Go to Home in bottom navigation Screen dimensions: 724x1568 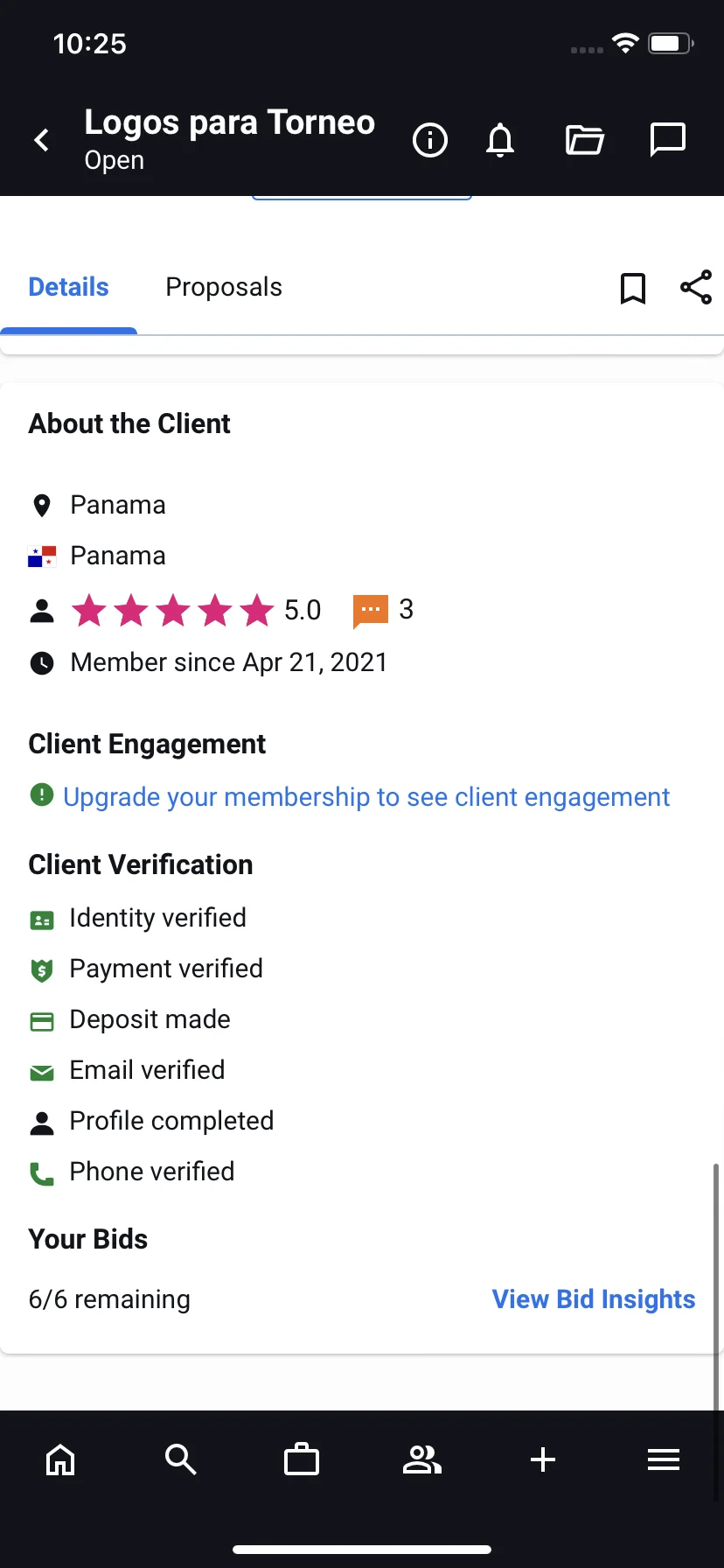[x=60, y=1459]
